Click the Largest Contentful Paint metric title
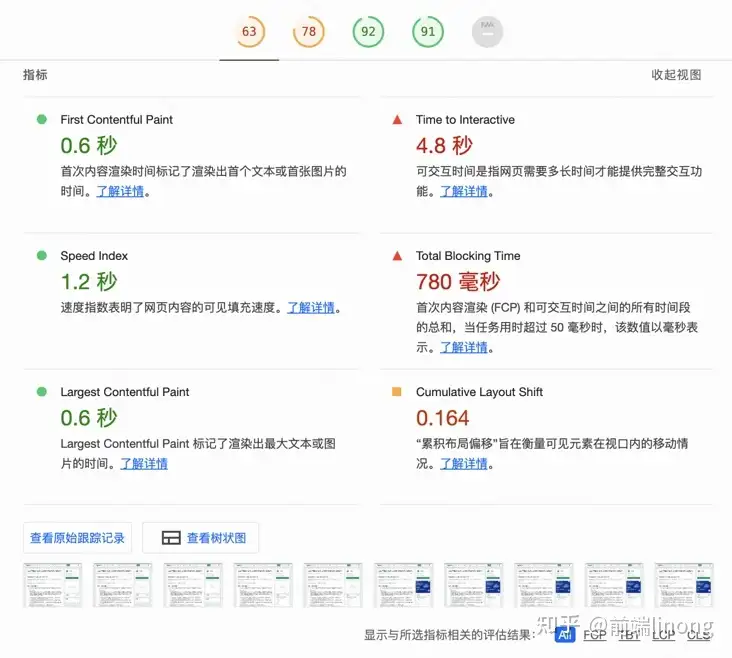Viewport: 732px width, 658px height. coord(125,392)
